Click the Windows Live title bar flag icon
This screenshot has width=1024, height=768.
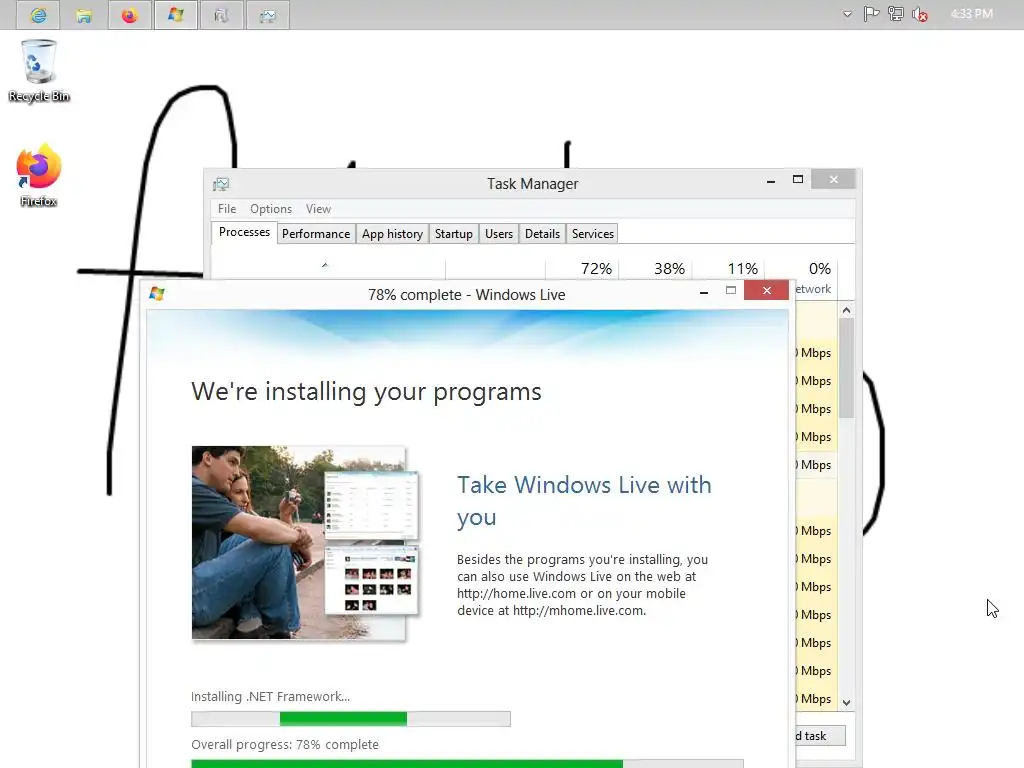157,294
